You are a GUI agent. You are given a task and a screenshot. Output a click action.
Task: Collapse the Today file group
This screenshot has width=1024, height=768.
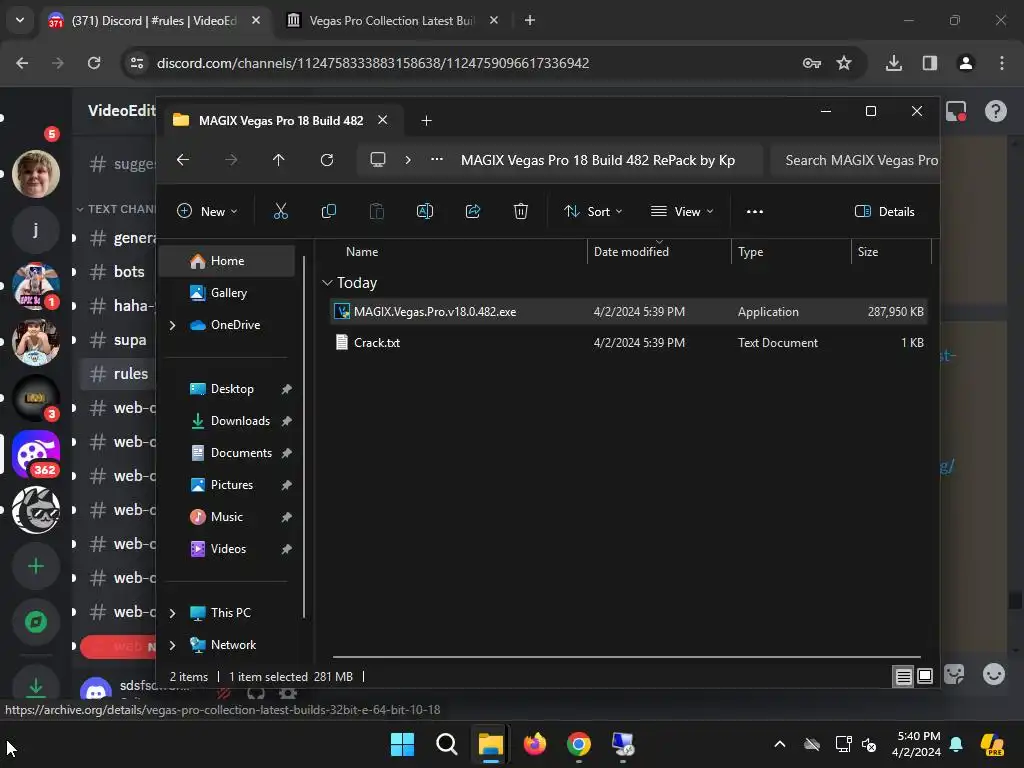pyautogui.click(x=327, y=283)
